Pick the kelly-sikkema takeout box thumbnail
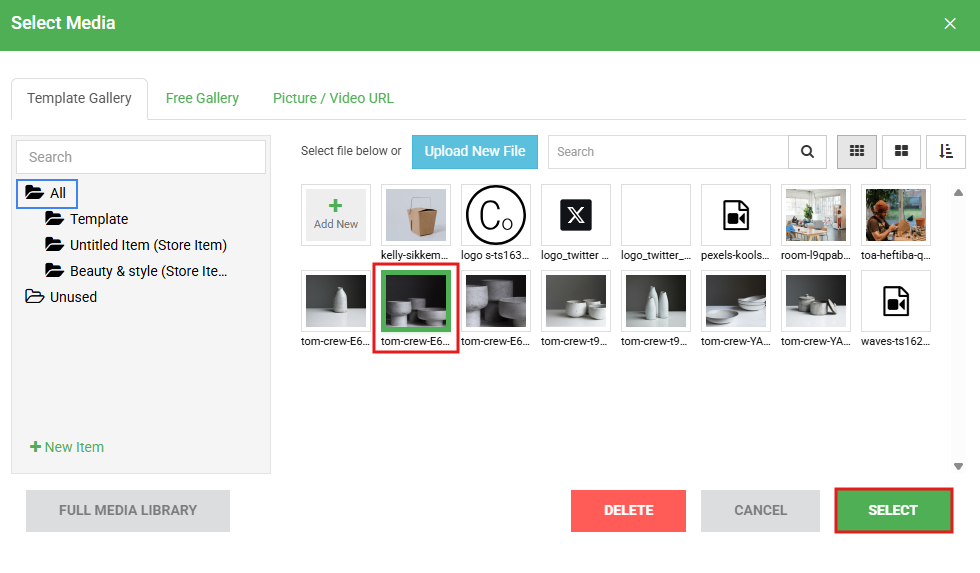 (x=416, y=215)
